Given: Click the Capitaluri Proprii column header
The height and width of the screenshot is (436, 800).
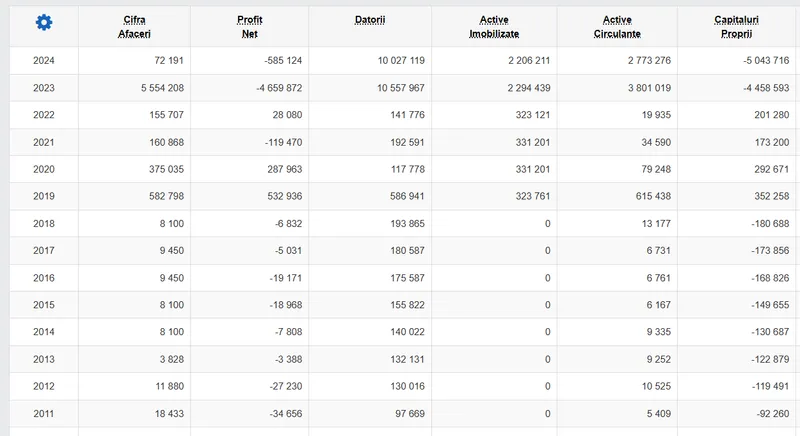Looking at the screenshot, I should [738, 27].
